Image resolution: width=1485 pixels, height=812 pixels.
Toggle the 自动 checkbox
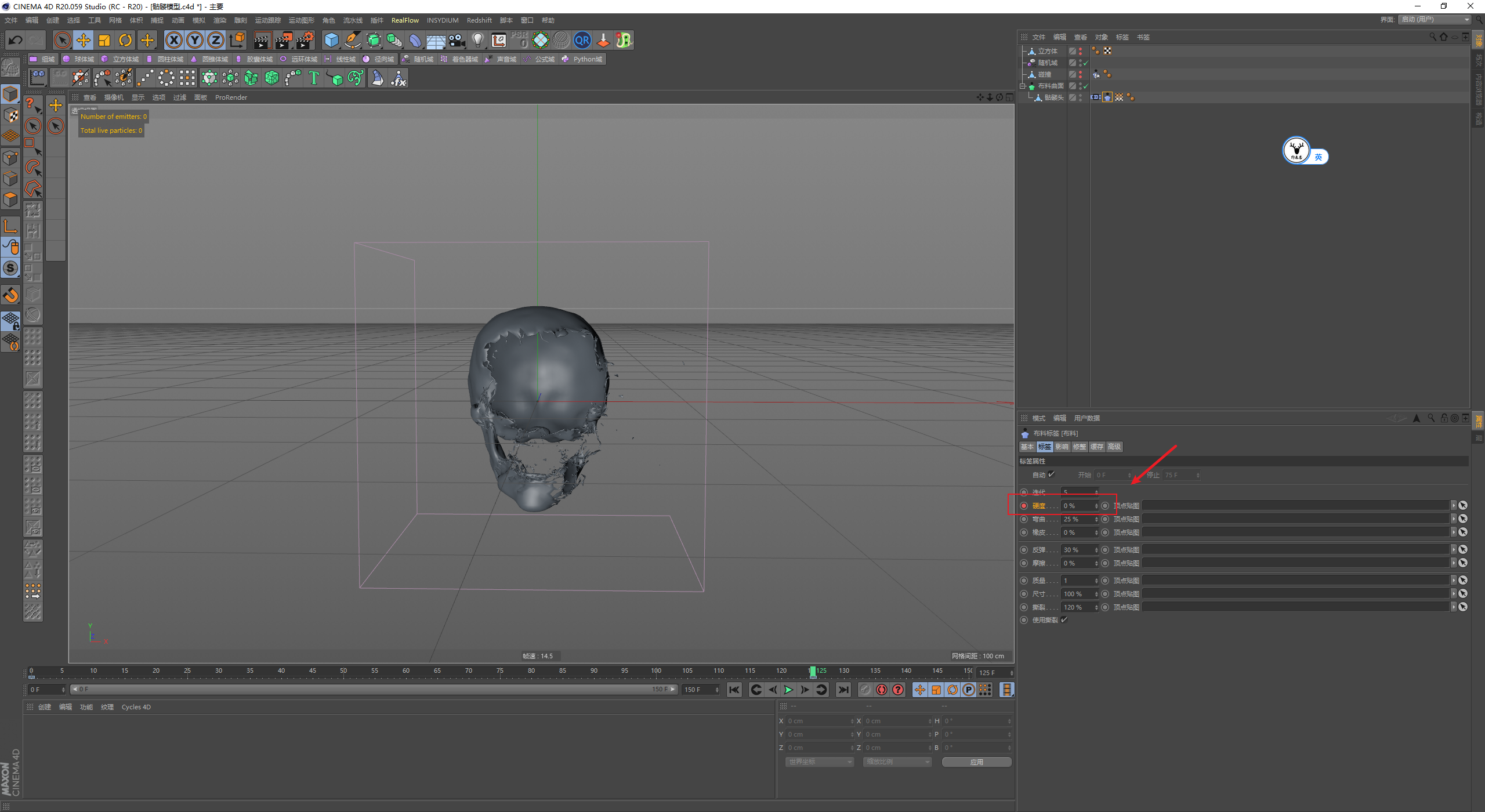(1051, 474)
